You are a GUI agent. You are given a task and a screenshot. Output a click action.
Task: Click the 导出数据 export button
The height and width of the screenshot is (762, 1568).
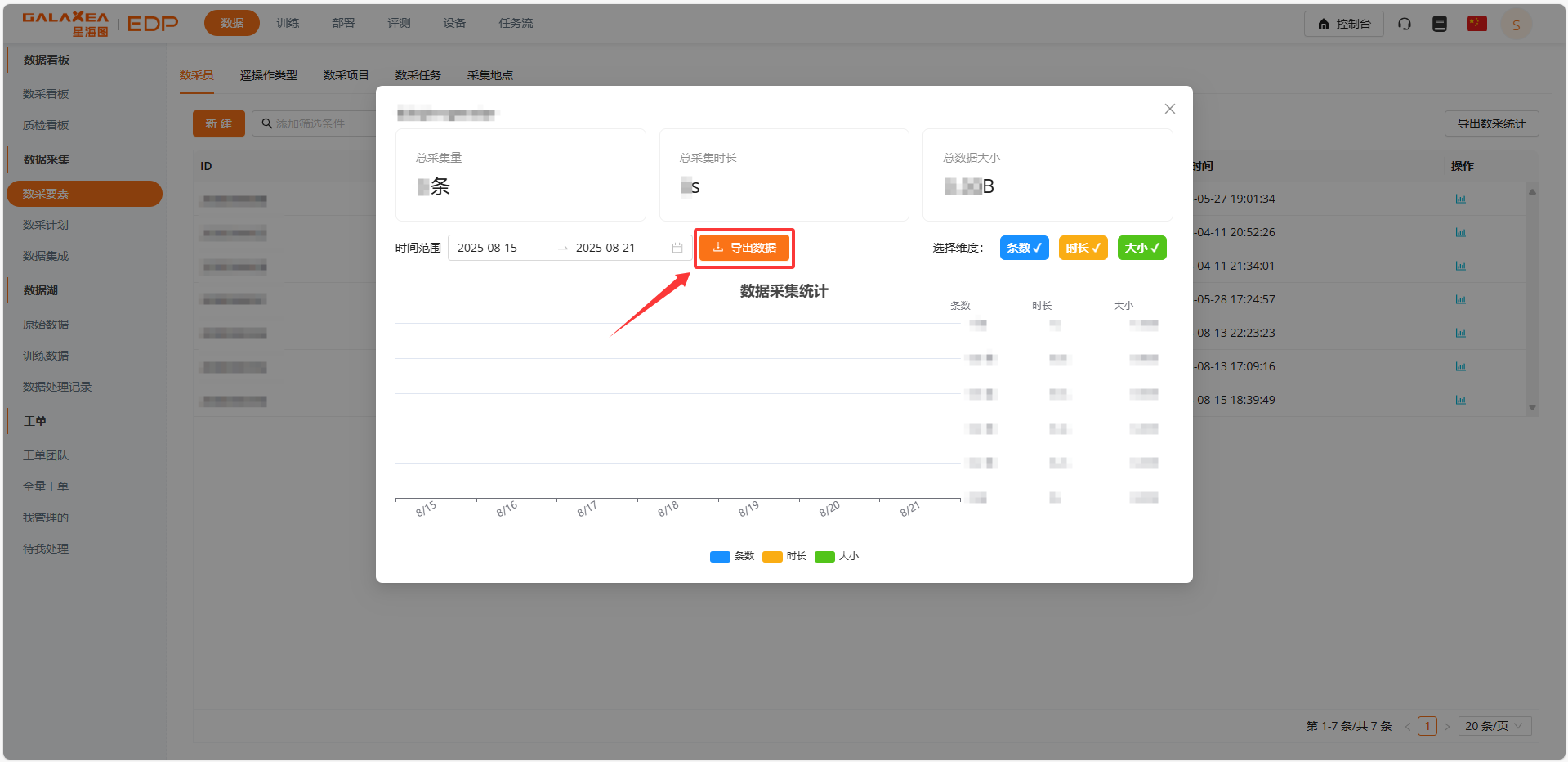[744, 247]
